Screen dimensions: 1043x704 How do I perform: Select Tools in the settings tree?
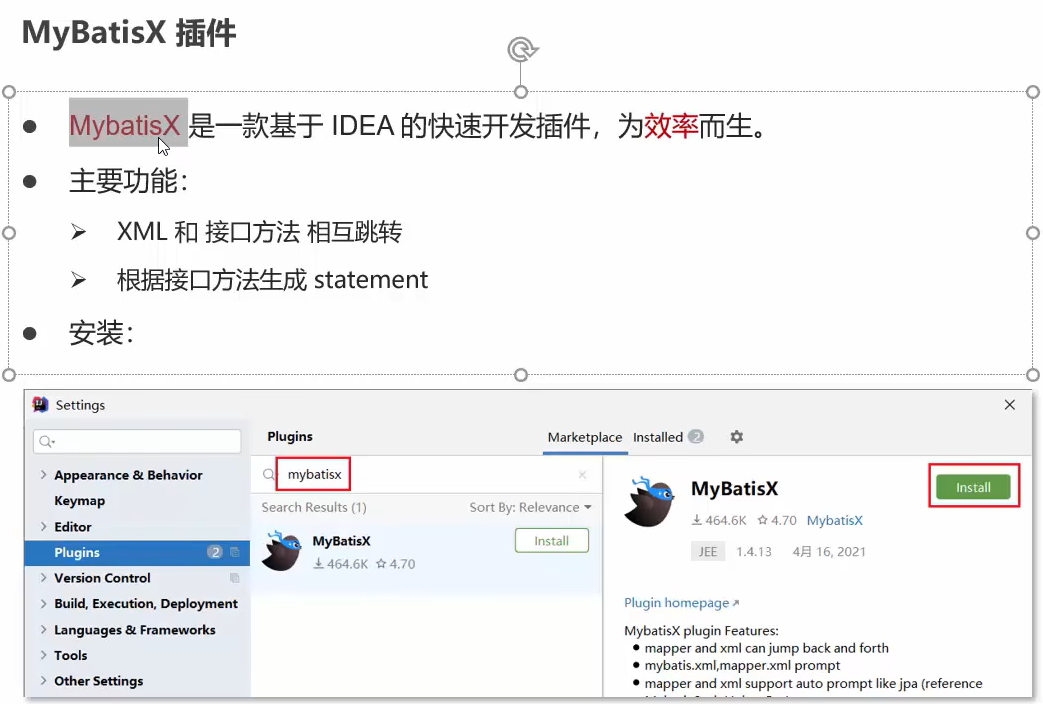(x=71, y=655)
